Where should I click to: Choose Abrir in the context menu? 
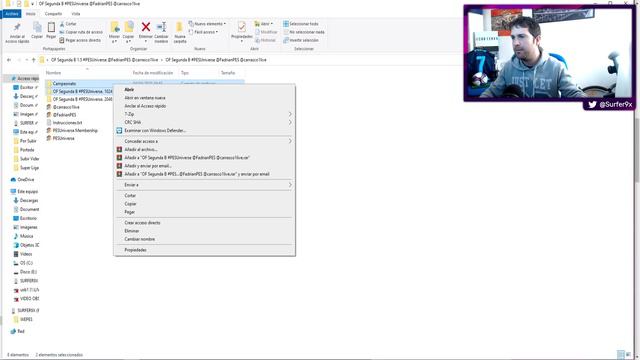tap(204, 89)
